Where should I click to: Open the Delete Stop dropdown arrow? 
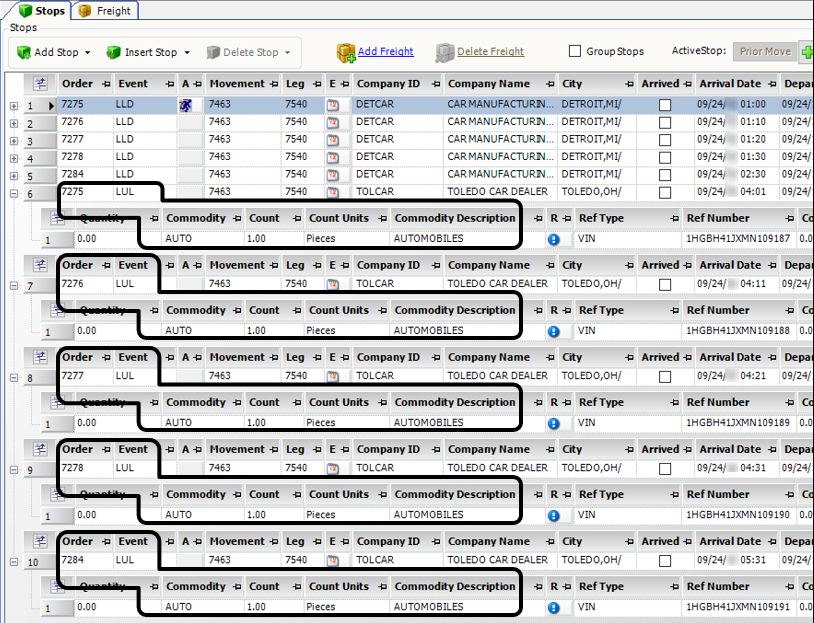click(287, 52)
